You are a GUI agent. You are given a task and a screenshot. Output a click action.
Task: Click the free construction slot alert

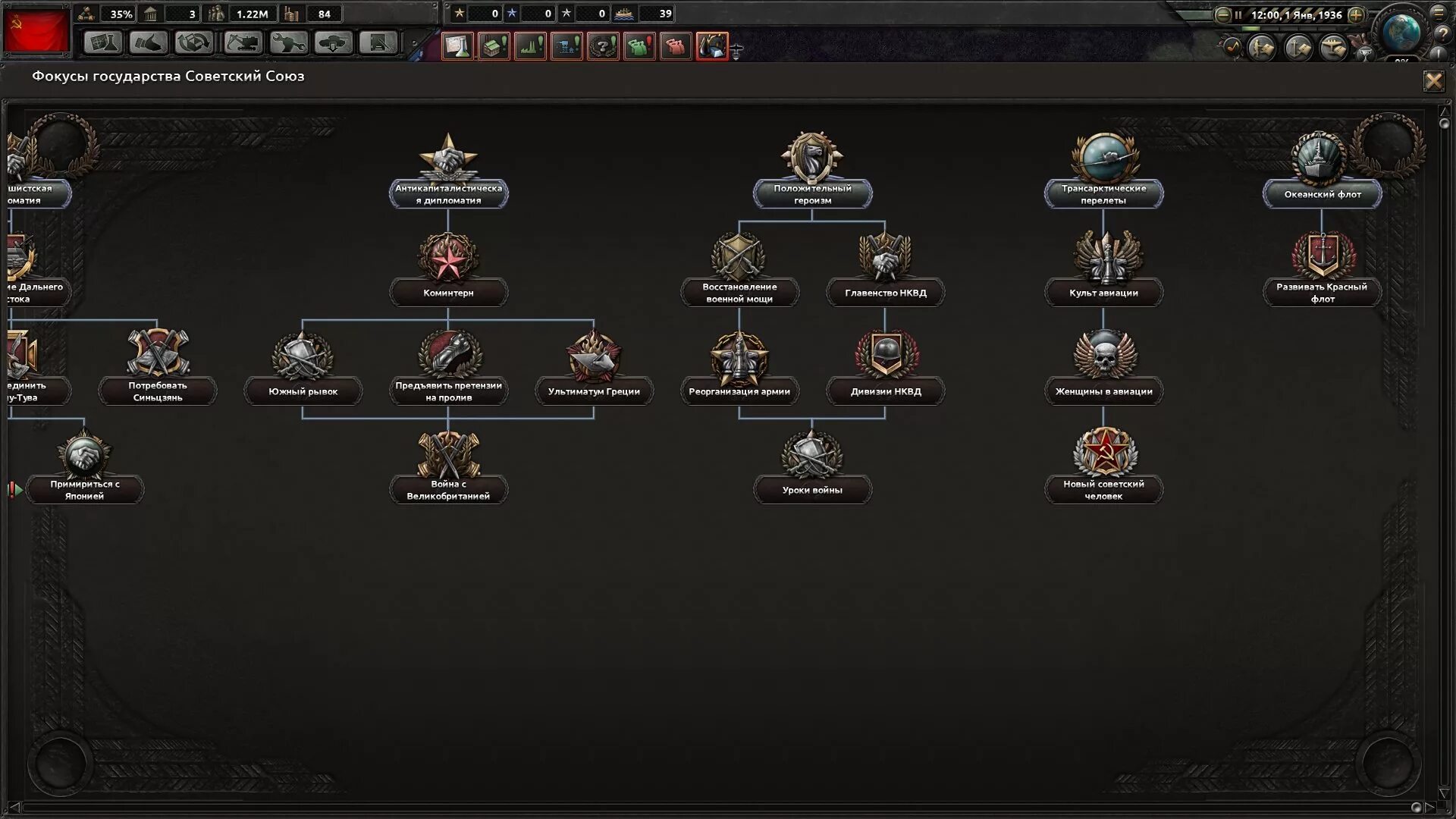494,46
